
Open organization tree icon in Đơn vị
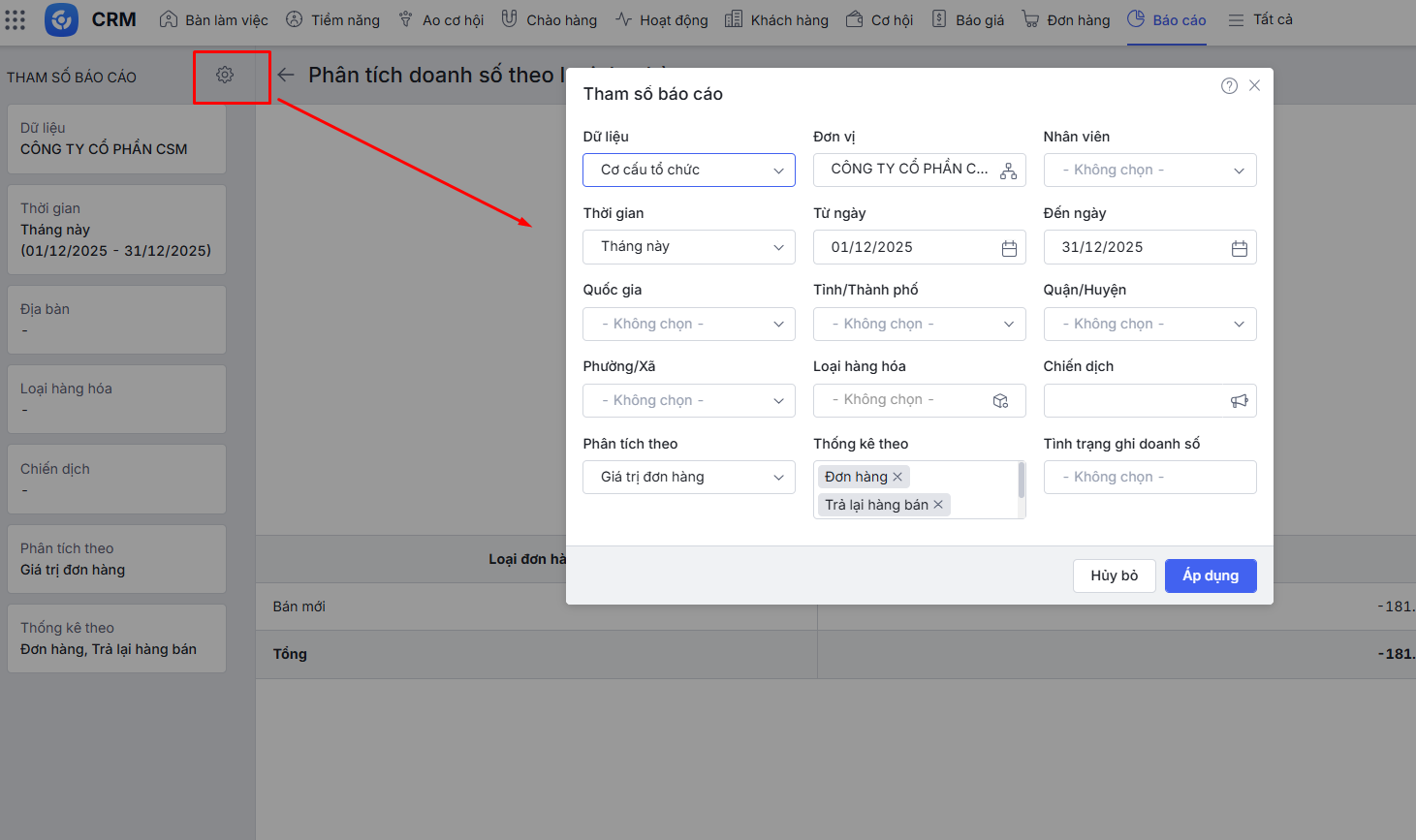coord(1009,171)
